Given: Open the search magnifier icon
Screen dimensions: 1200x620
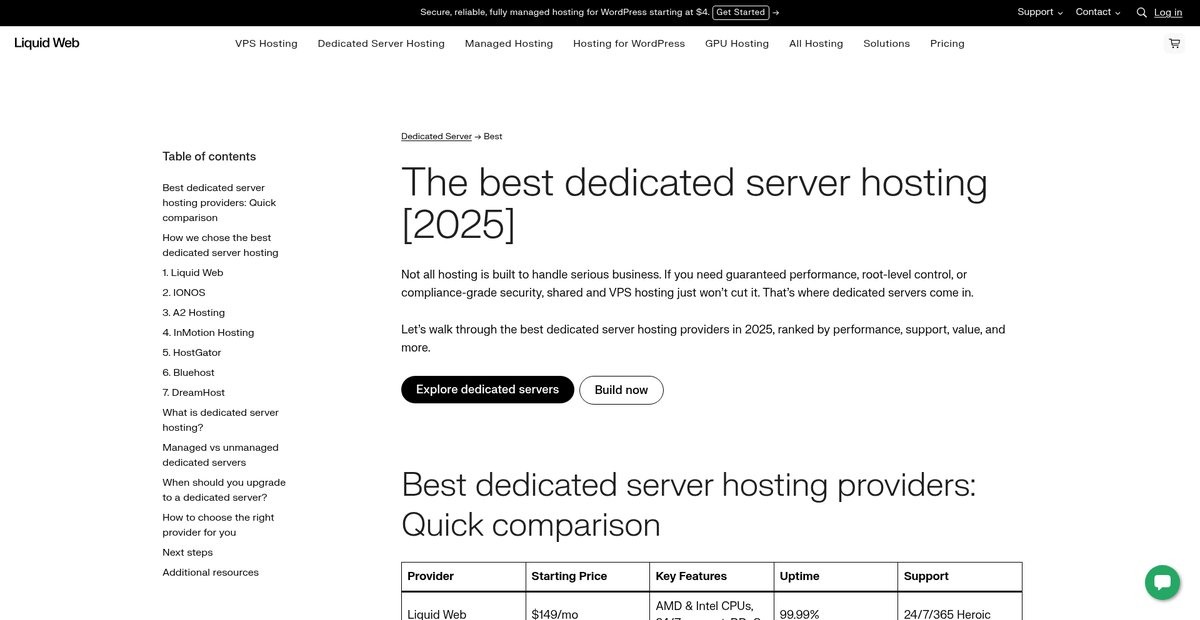Looking at the screenshot, I should pyautogui.click(x=1141, y=13).
